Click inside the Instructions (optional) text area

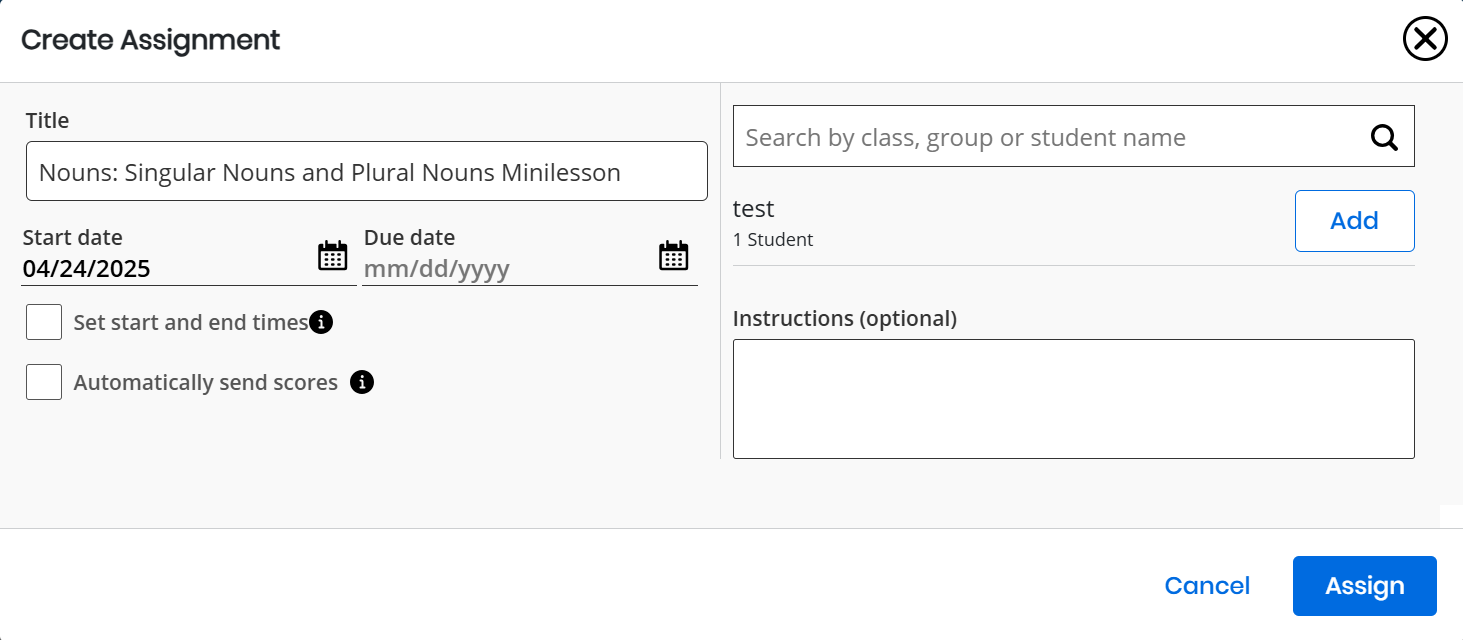(x=1074, y=399)
